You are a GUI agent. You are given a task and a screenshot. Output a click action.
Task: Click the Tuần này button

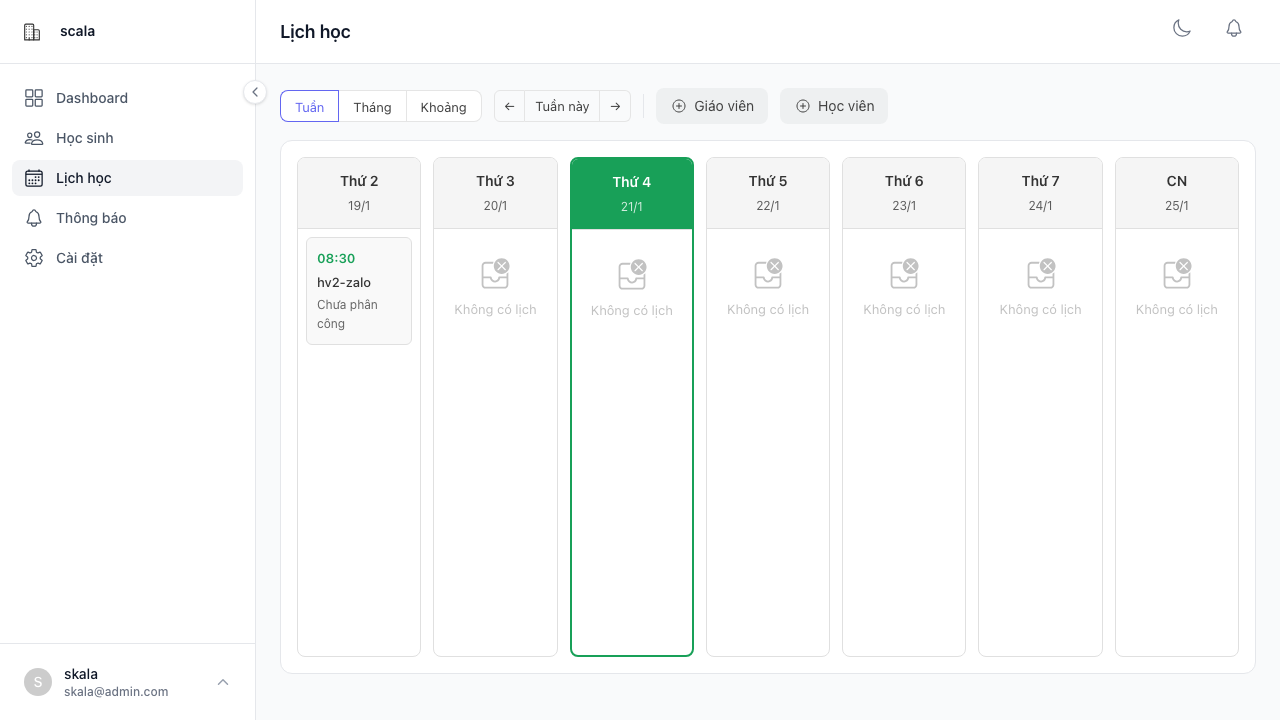click(562, 107)
